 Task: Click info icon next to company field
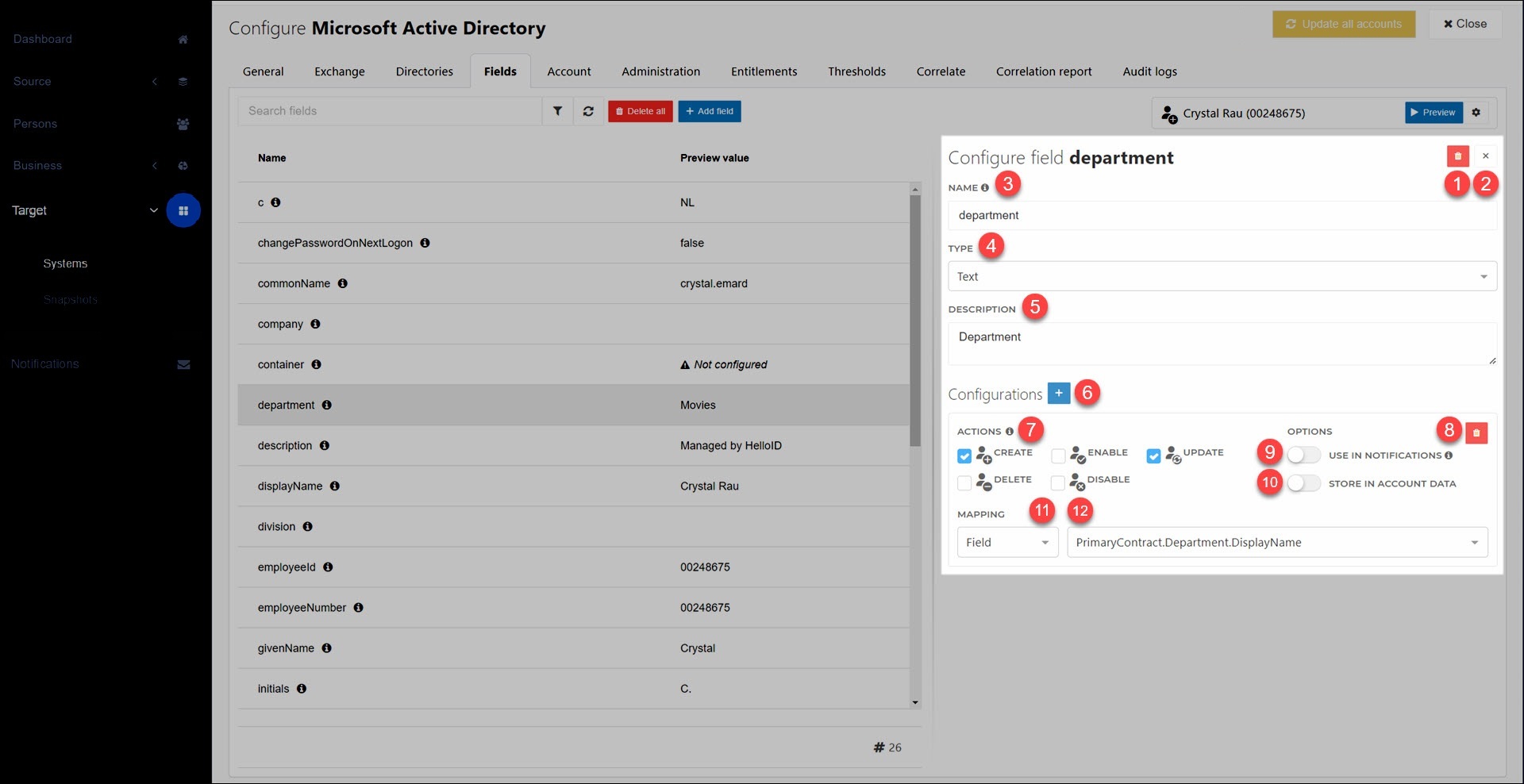click(x=316, y=324)
